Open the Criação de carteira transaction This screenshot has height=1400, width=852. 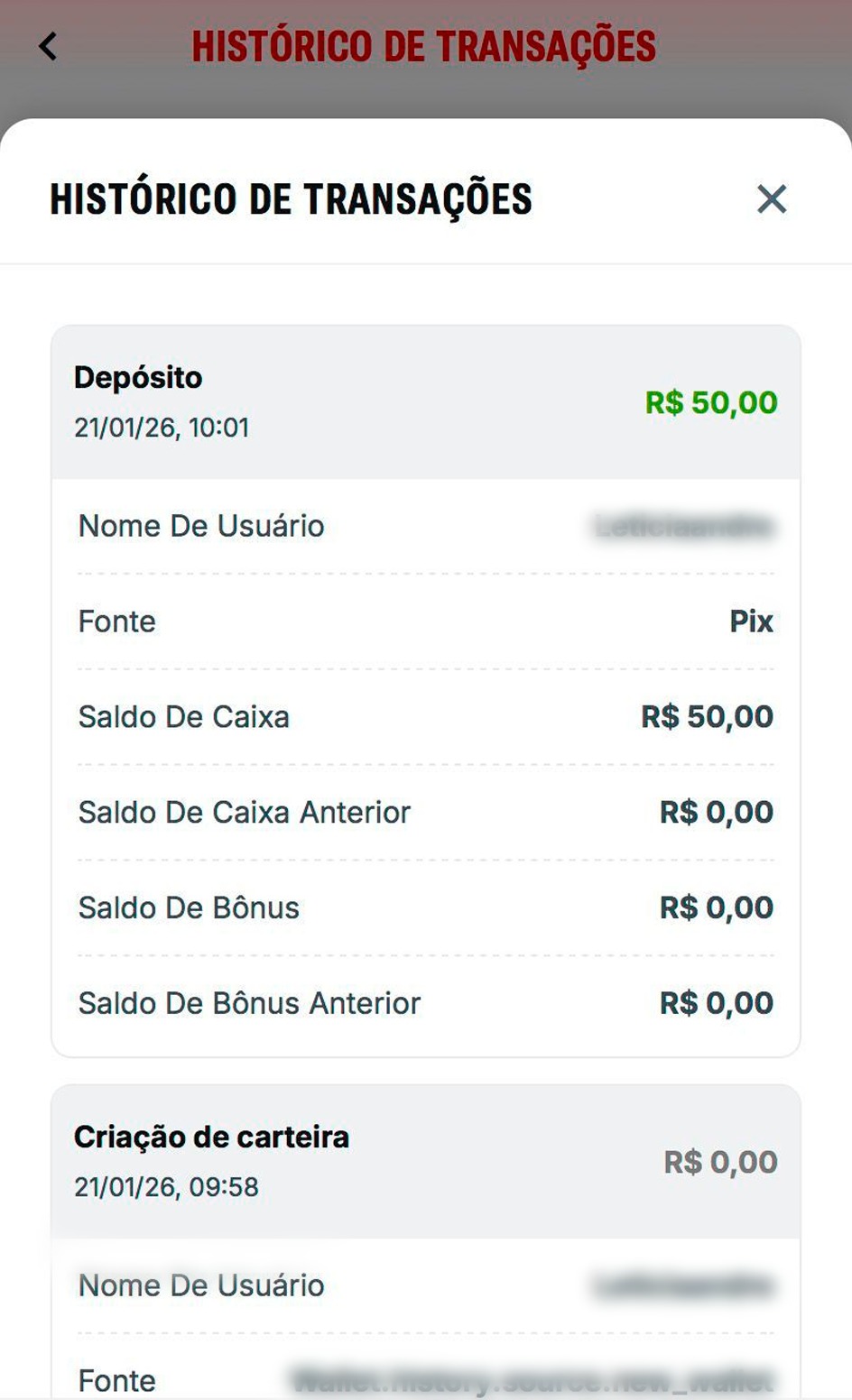tap(211, 1137)
